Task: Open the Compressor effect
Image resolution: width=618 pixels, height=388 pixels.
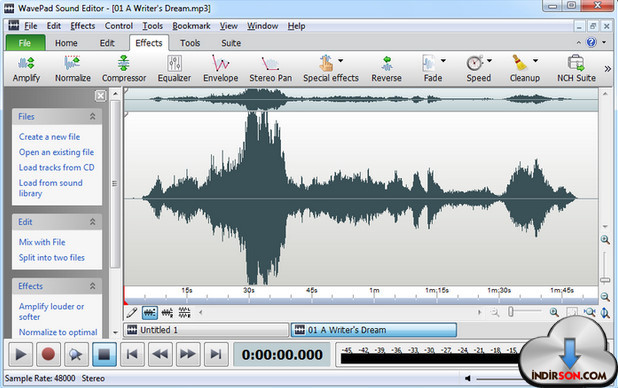Action: [x=124, y=68]
